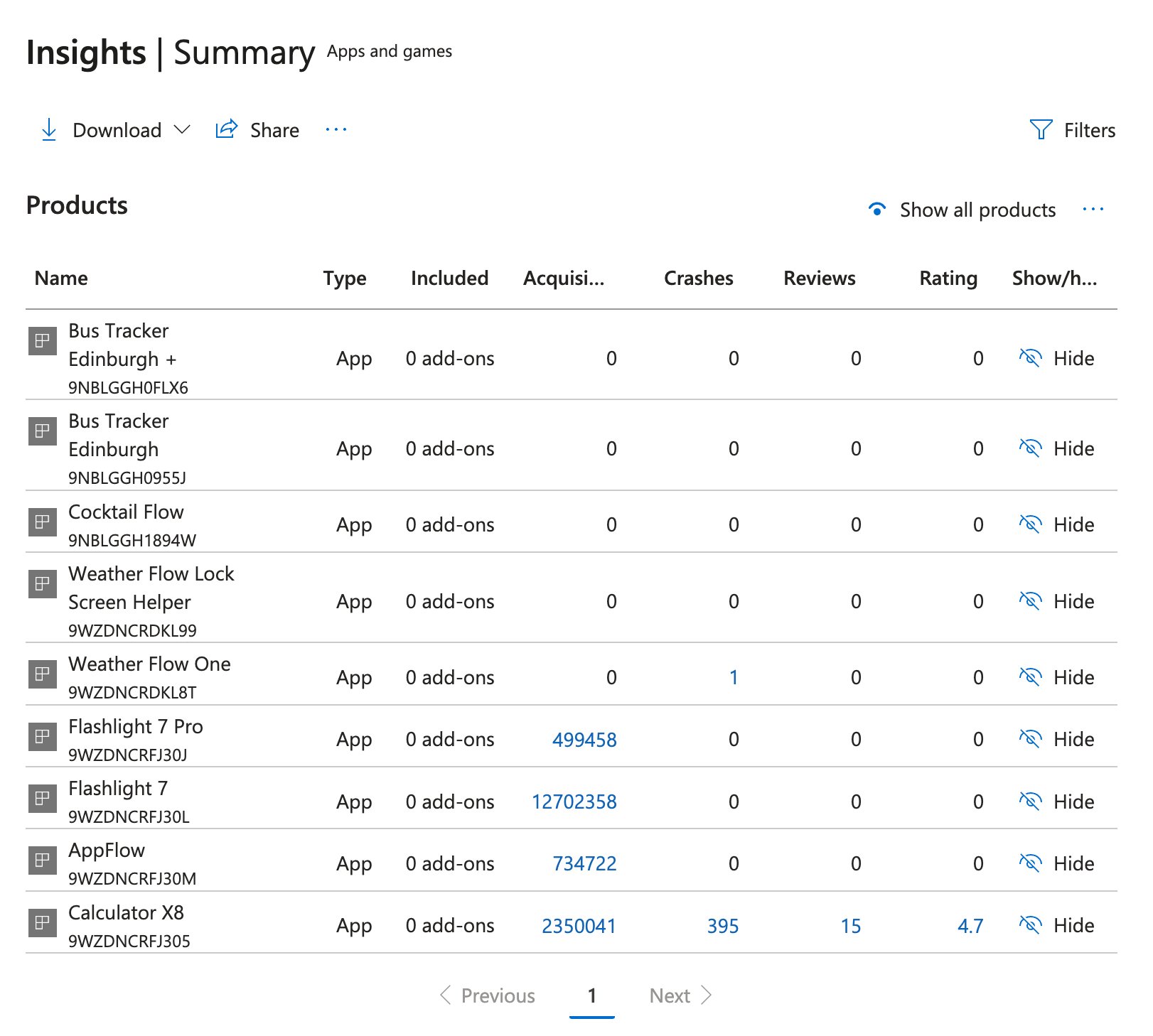Hide Flashlight 7 9WZDNCRFJ30L product
Viewport: 1153px width, 1036px height.
point(1056,802)
